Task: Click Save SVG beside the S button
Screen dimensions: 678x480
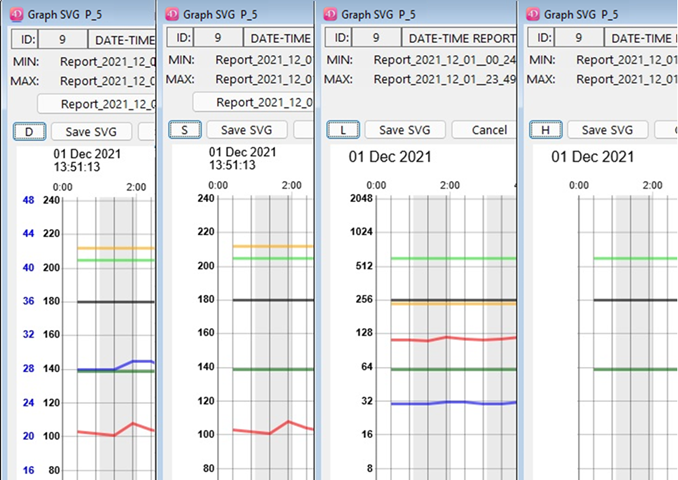Action: (247, 130)
